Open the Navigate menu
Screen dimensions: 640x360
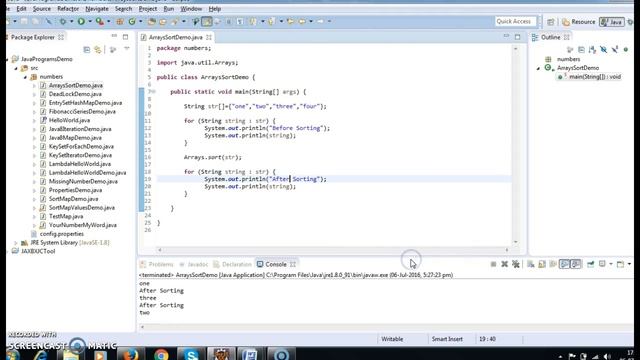coord(97,9)
